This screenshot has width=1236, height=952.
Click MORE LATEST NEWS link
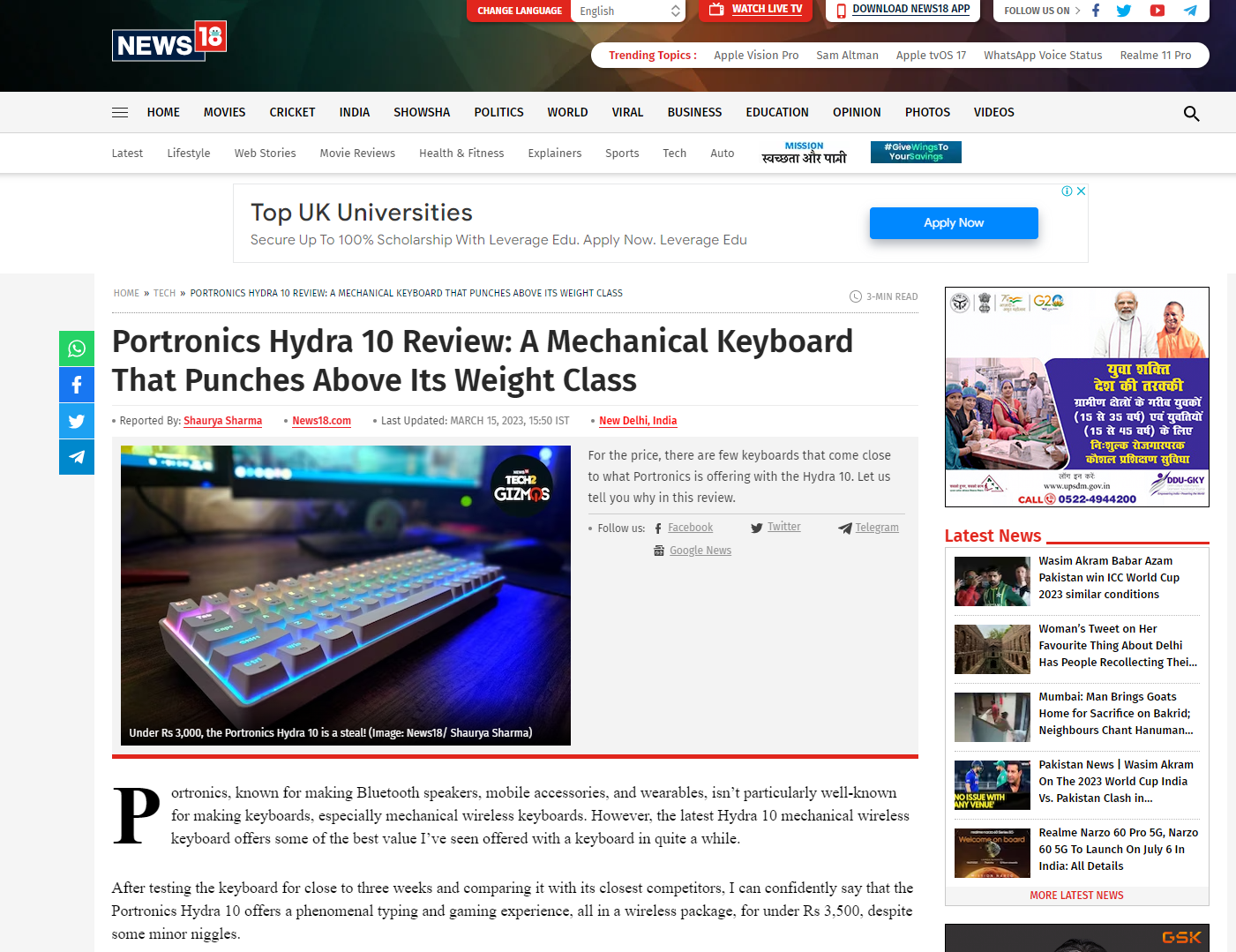coord(1076,895)
